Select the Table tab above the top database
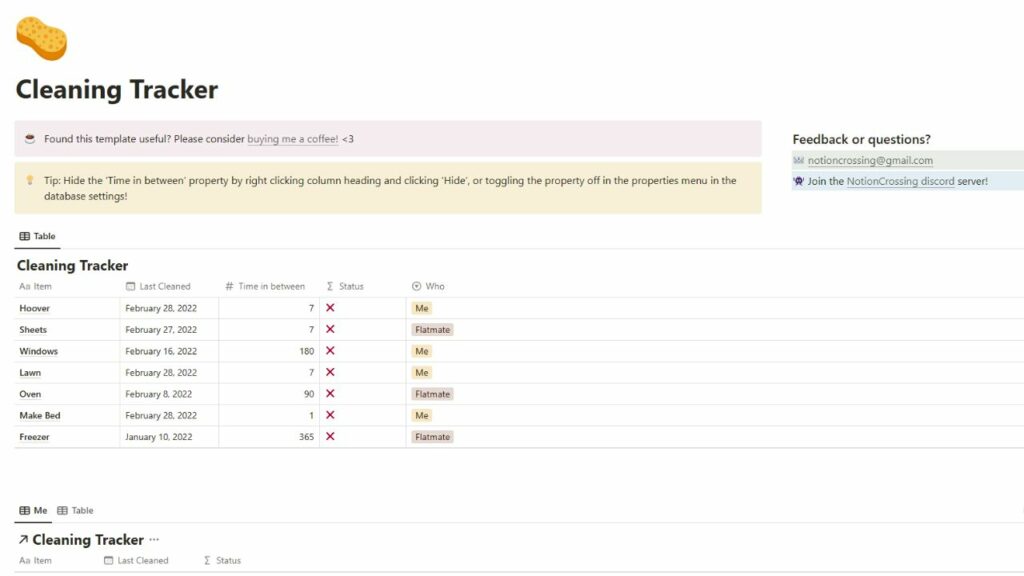The image size is (1024, 576). pos(38,235)
